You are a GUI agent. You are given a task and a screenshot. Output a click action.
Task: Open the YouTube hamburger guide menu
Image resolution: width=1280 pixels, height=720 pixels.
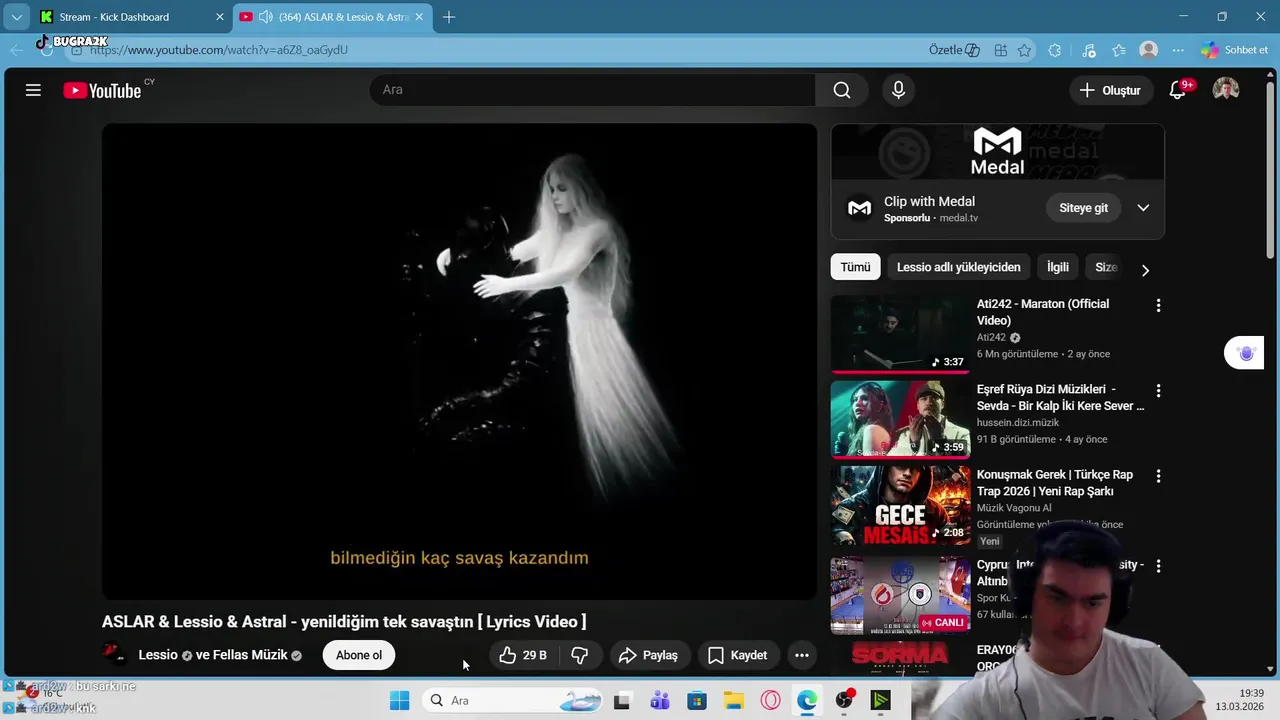click(x=33, y=90)
